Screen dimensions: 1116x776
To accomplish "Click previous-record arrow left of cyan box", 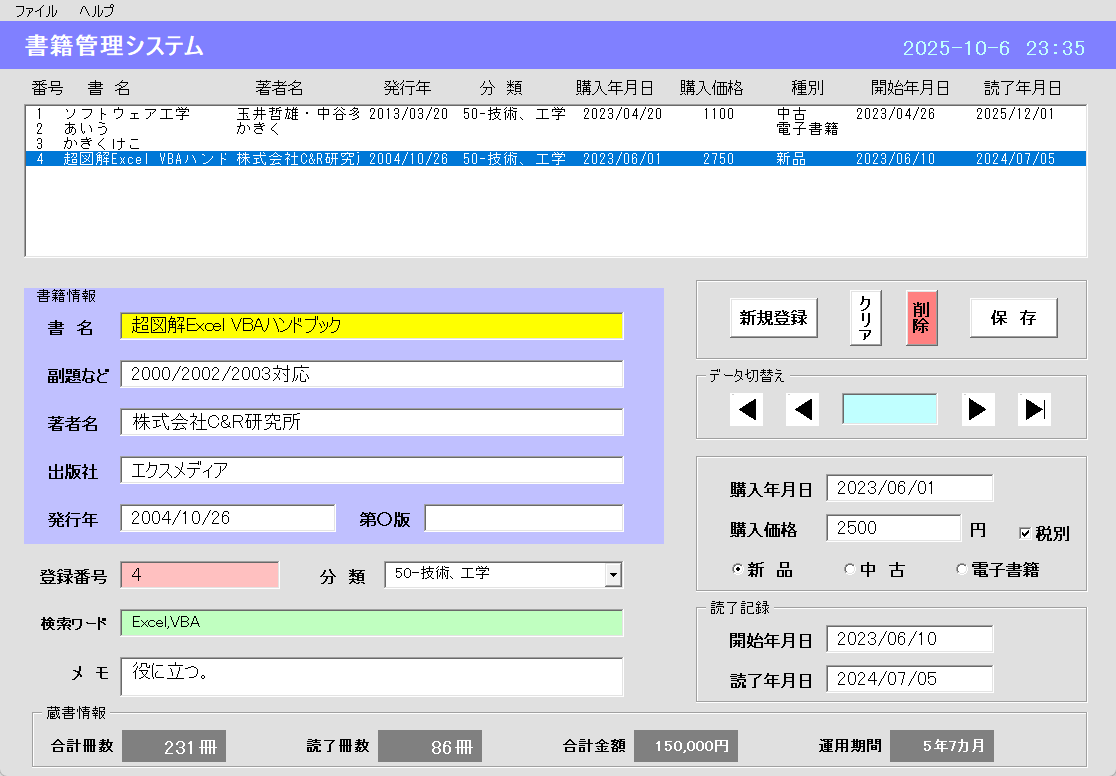I will coord(802,410).
